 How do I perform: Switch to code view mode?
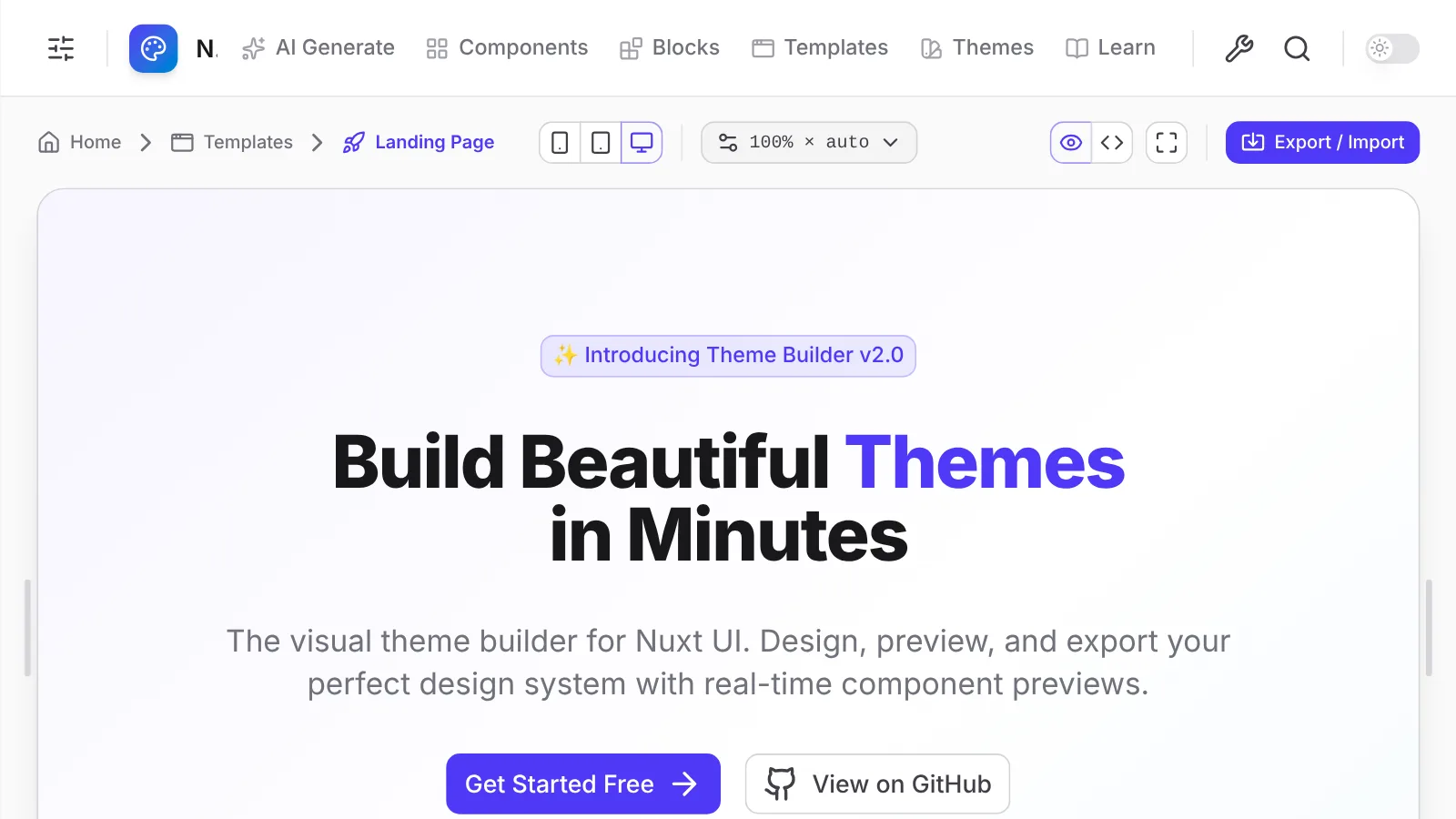click(1112, 143)
